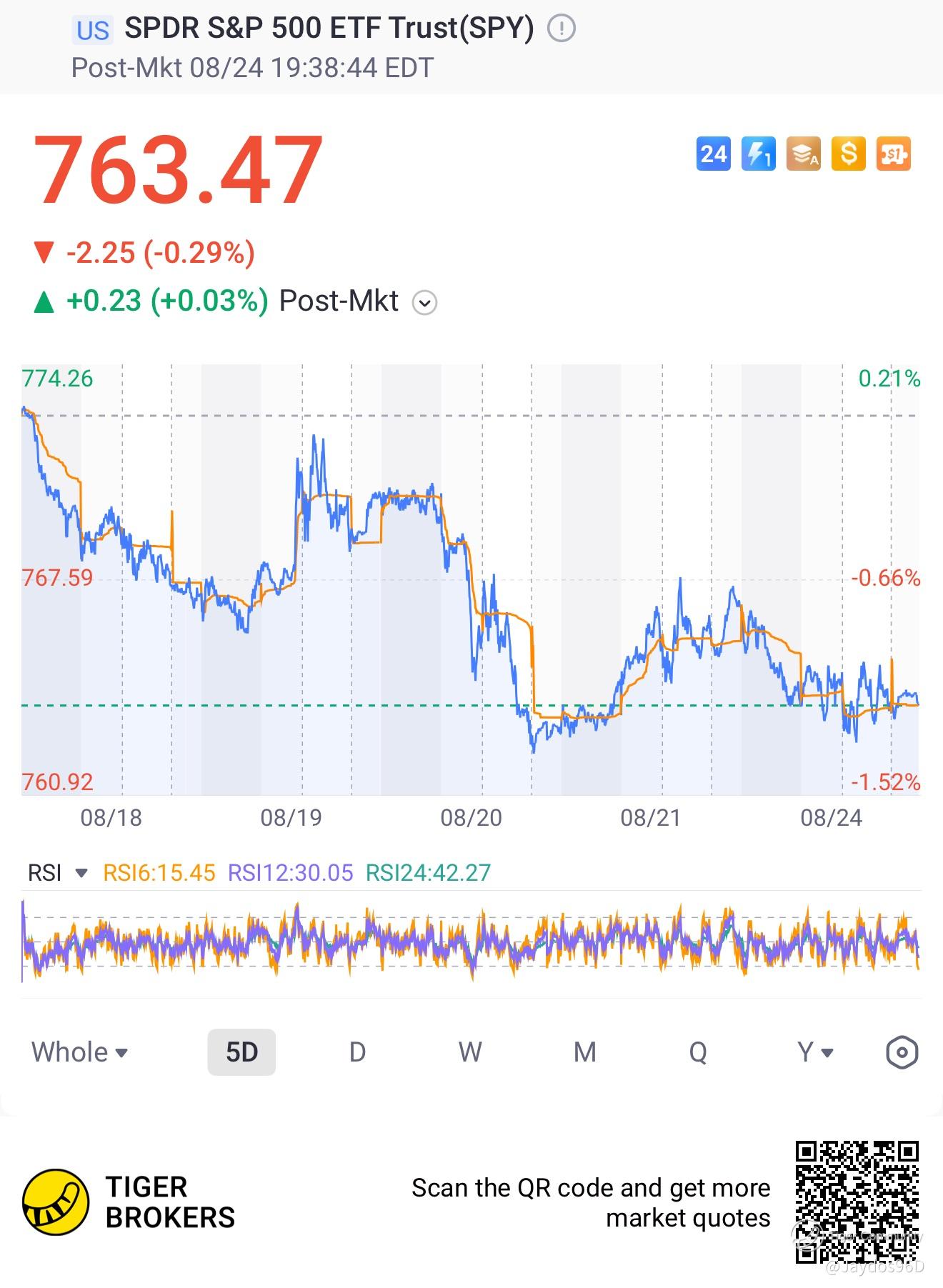The image size is (943, 1288).
Task: Switch to the Q quarterly tab
Action: [698, 1052]
